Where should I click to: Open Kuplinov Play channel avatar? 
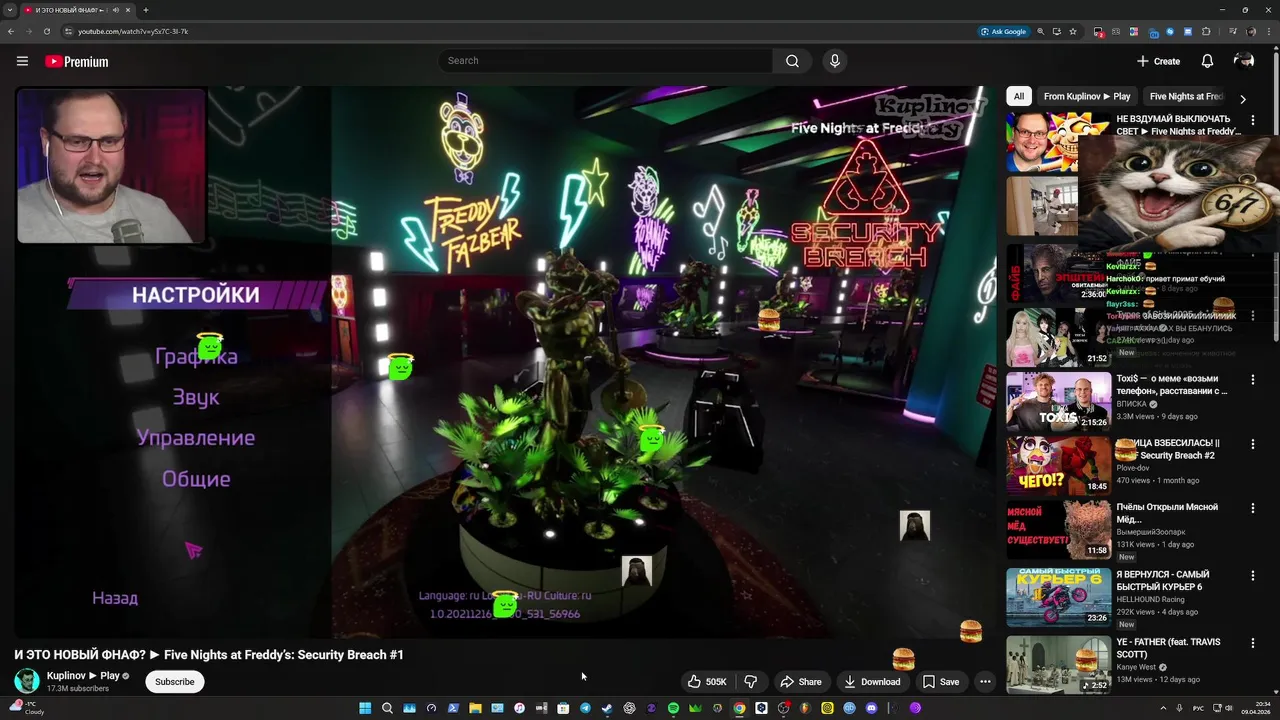click(27, 681)
